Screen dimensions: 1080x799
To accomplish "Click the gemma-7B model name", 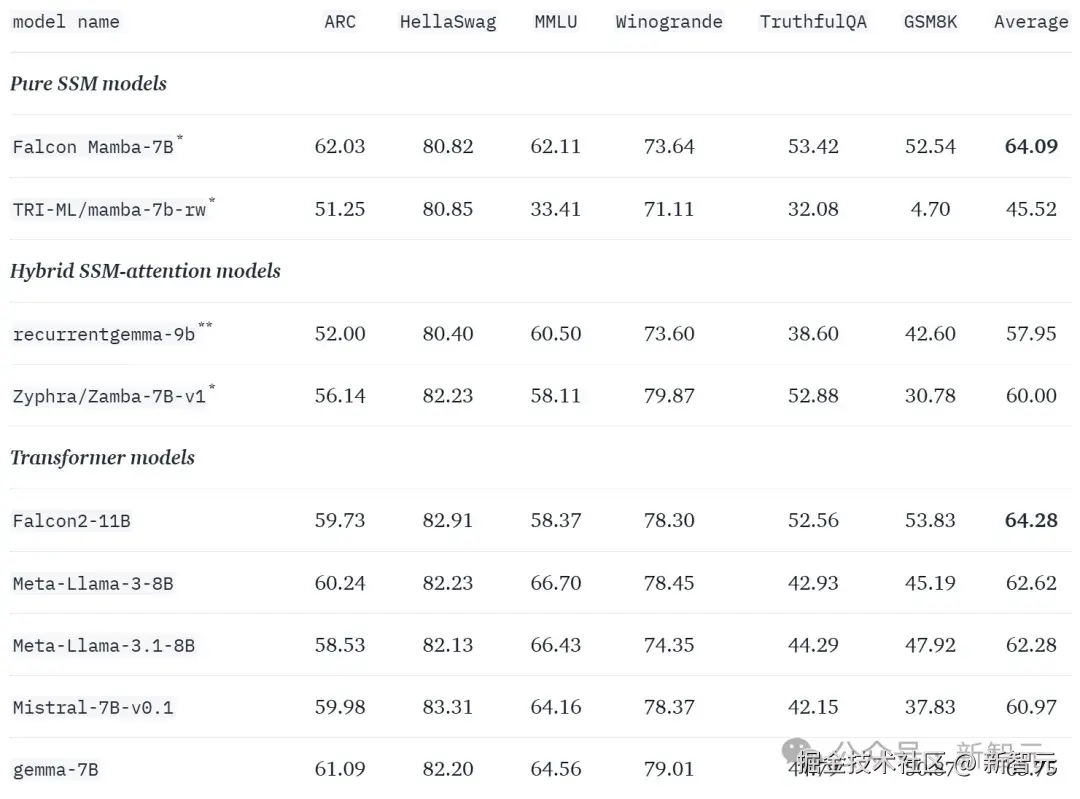I will coord(56,770).
